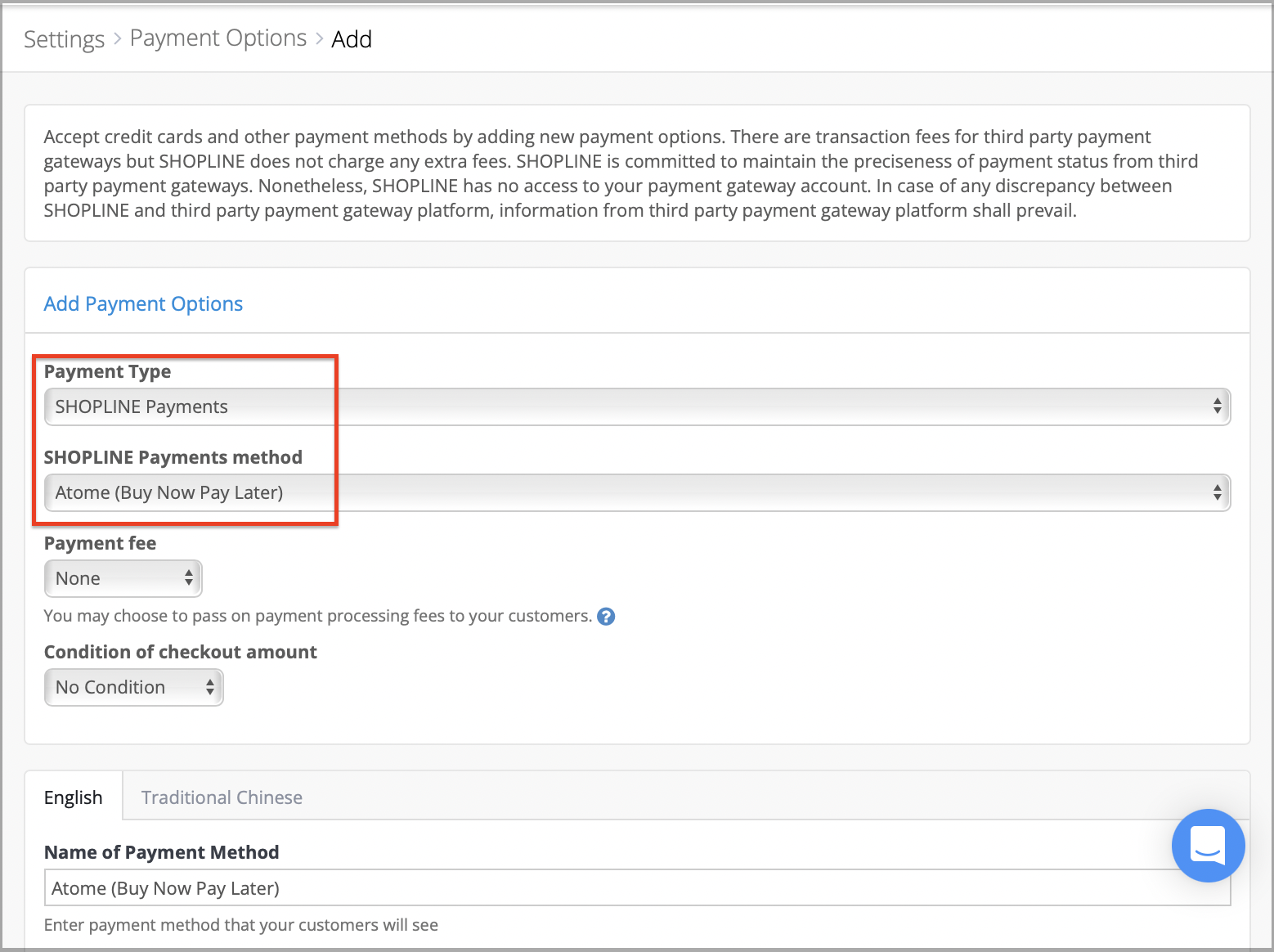The height and width of the screenshot is (952, 1274).
Task: Click the 'You may choose to pass on payment processing fees' hint
Action: point(318,616)
